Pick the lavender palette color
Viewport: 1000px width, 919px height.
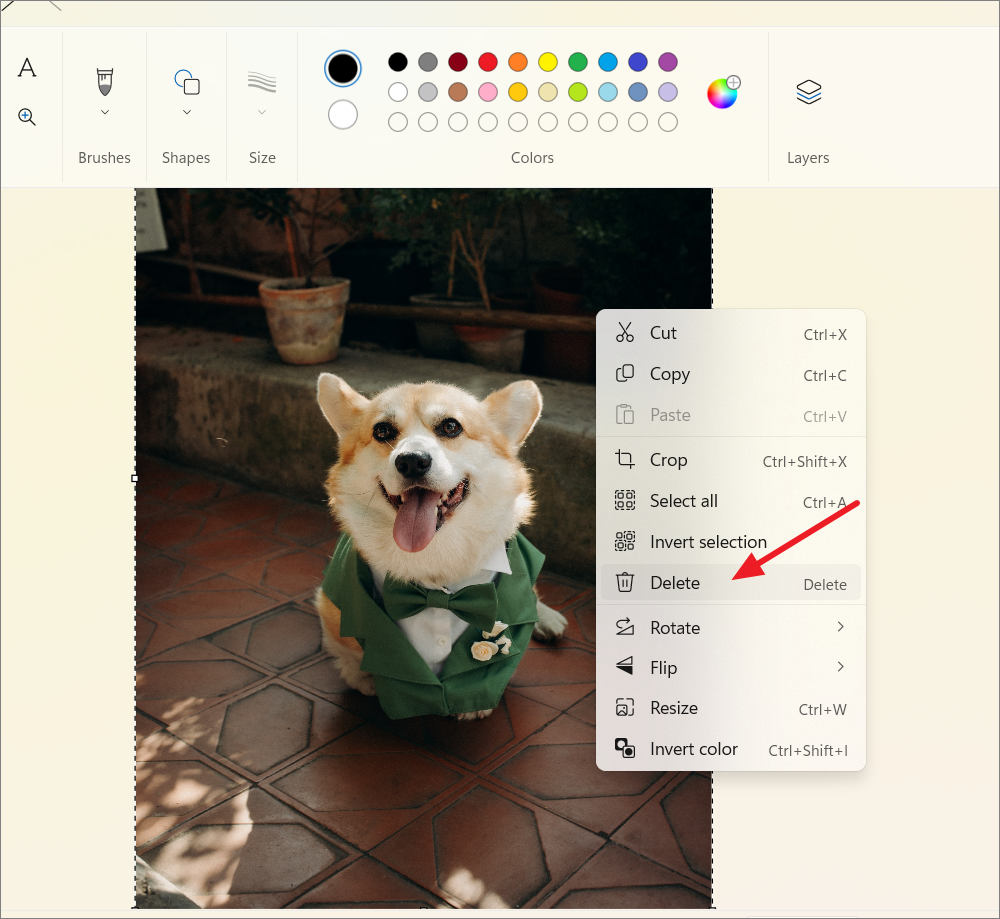[x=668, y=92]
